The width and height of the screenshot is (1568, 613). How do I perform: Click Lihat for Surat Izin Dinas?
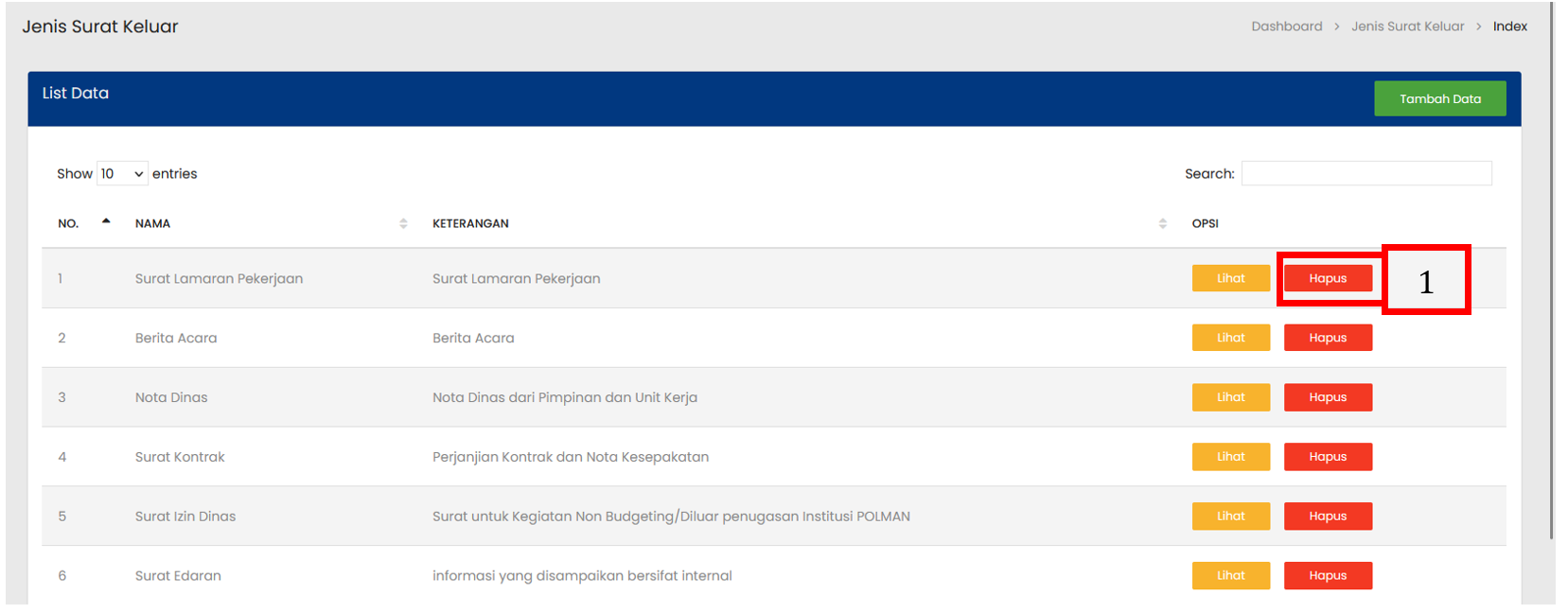(x=1230, y=517)
